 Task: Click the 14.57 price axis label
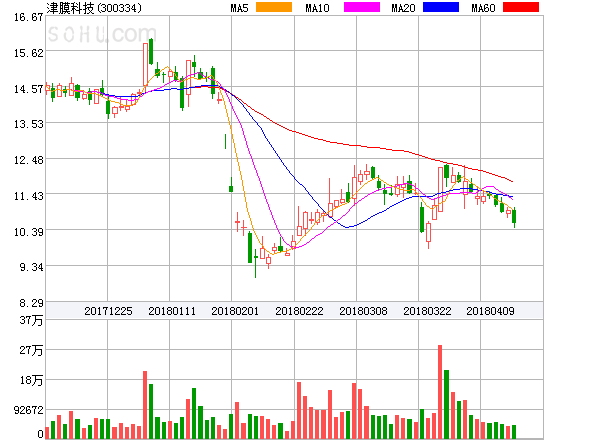28,89
